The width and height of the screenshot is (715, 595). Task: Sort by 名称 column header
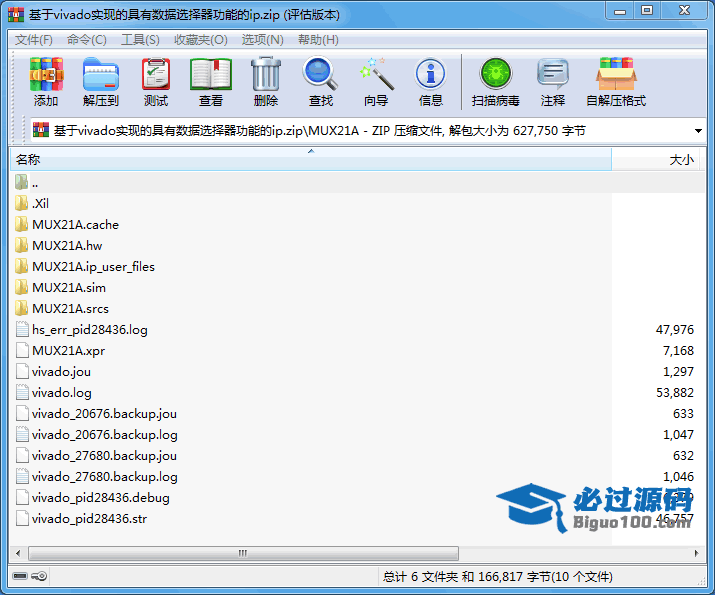click(x=28, y=160)
